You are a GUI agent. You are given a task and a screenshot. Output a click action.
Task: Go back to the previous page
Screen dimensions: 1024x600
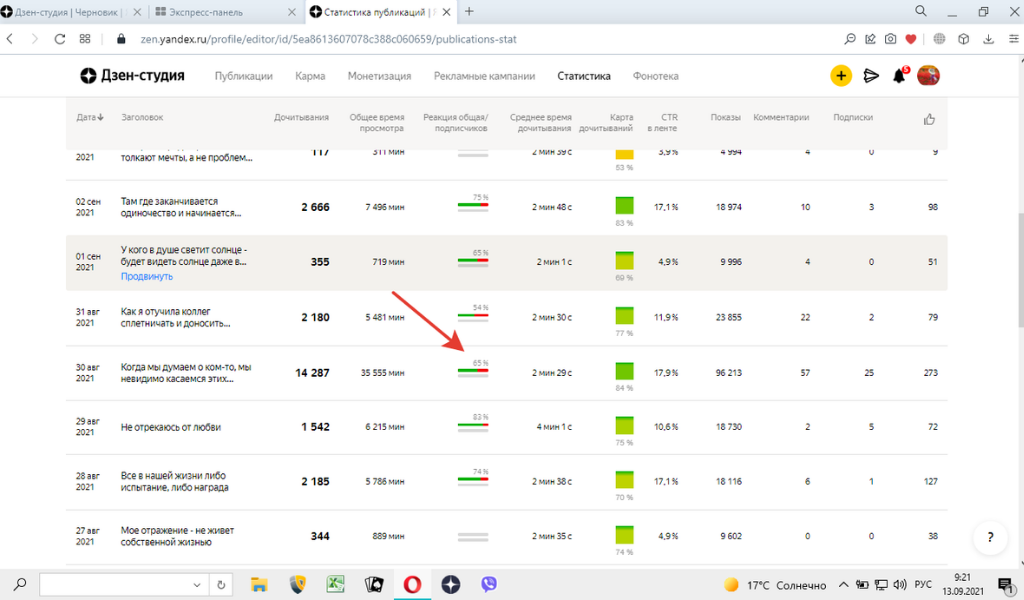10,39
